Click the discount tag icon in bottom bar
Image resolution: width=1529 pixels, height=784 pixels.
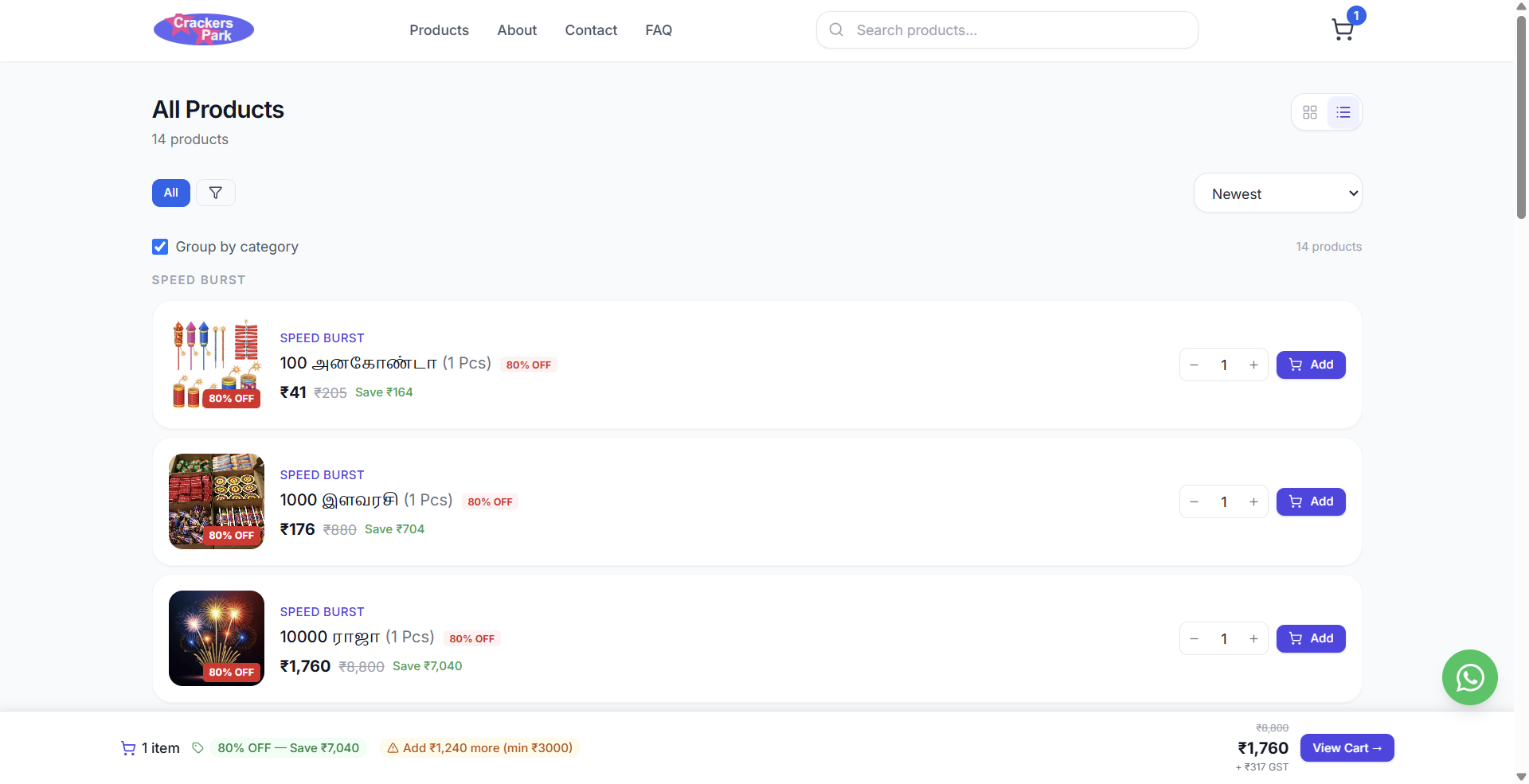click(x=198, y=748)
